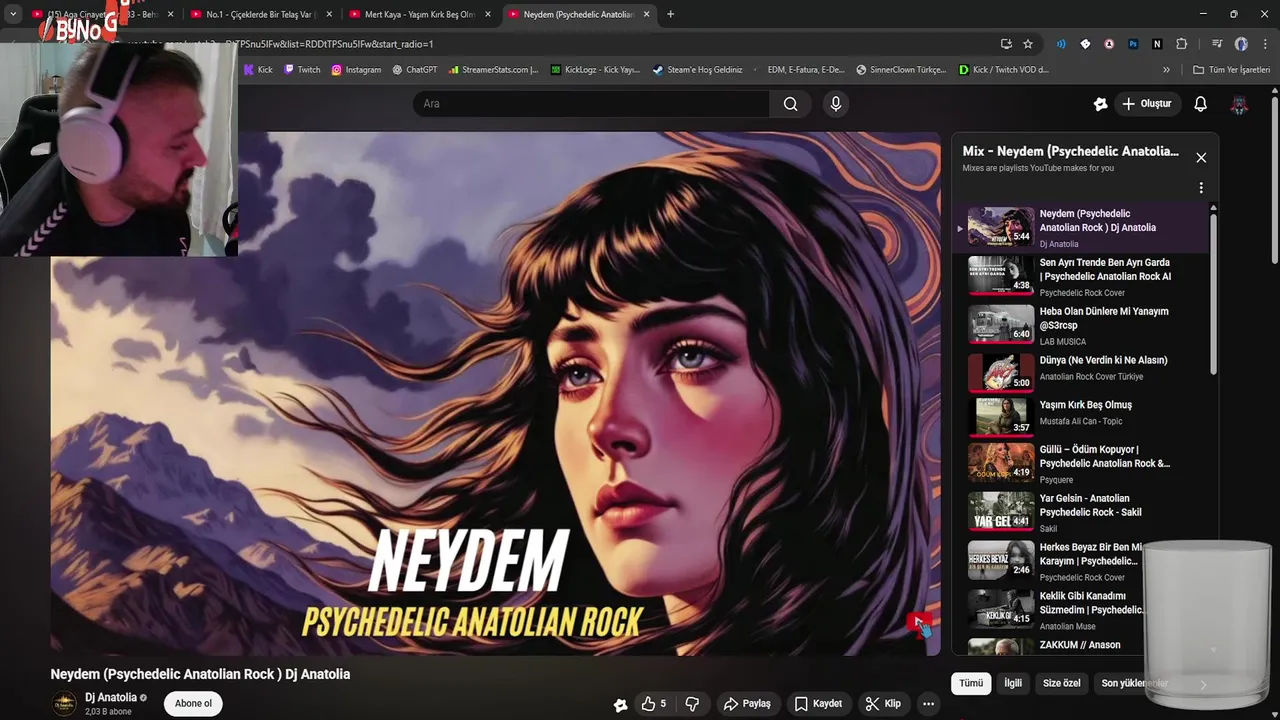Screen dimensions: 1280x720
Task: Click the Kaydet save button
Action: (x=818, y=704)
